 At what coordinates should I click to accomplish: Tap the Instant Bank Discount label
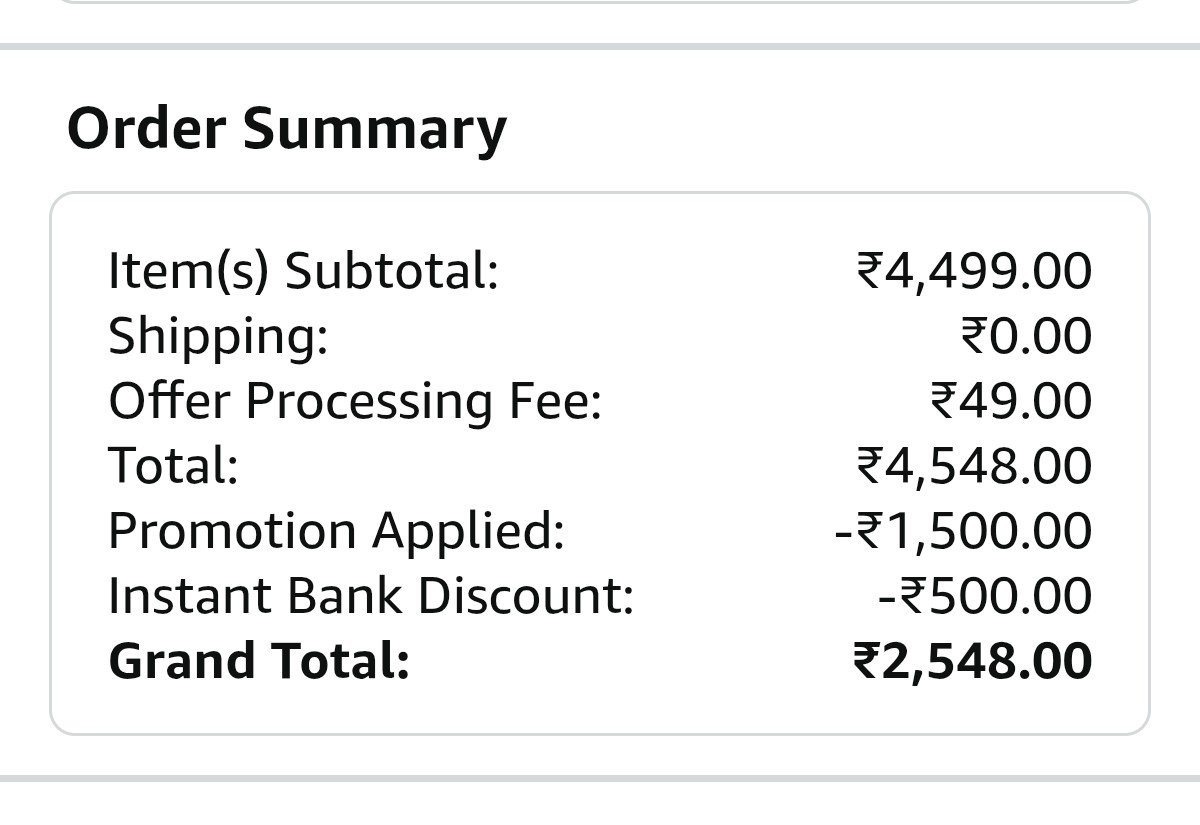[x=371, y=595]
